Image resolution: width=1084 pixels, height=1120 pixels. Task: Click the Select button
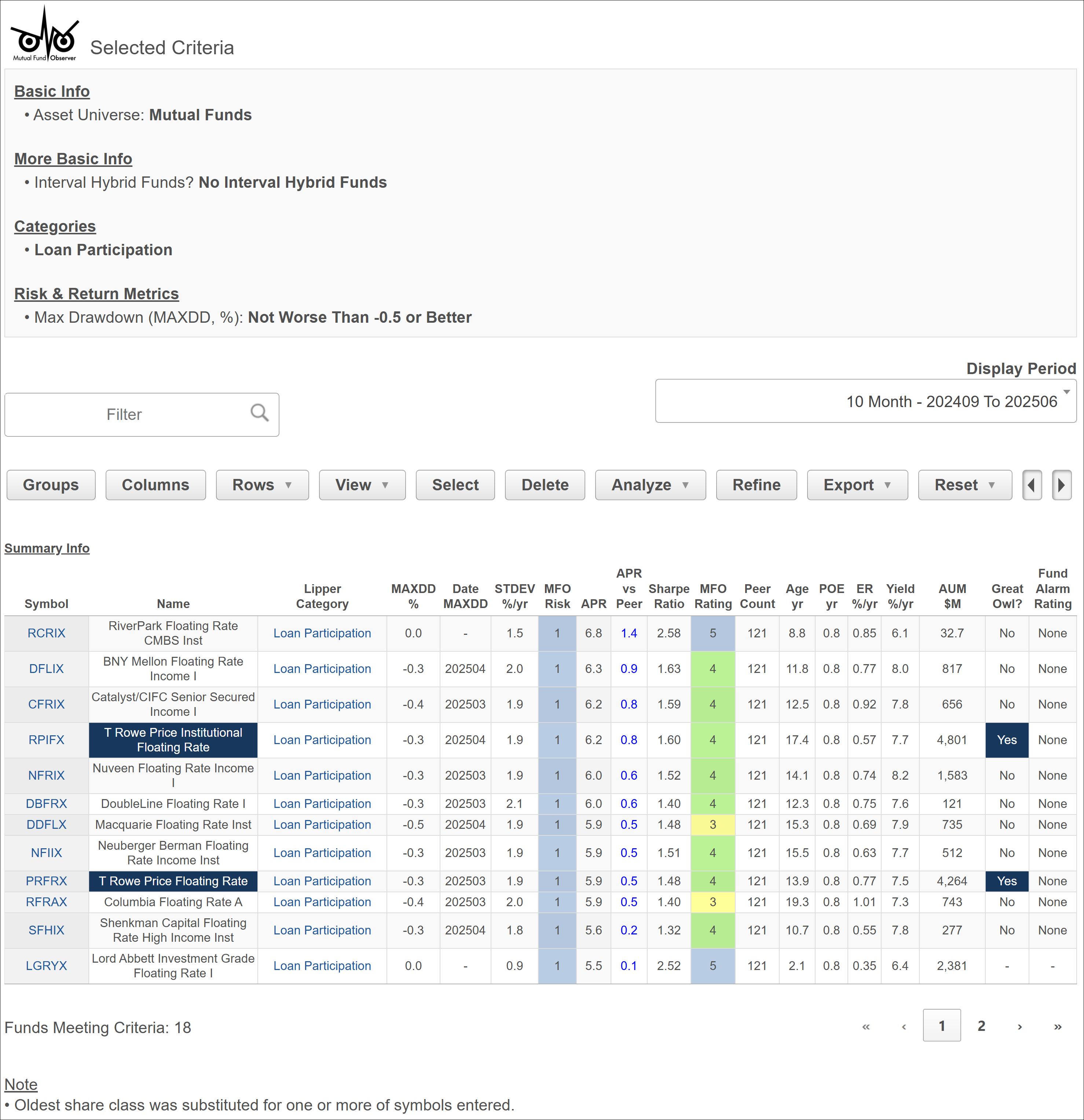pyautogui.click(x=455, y=485)
